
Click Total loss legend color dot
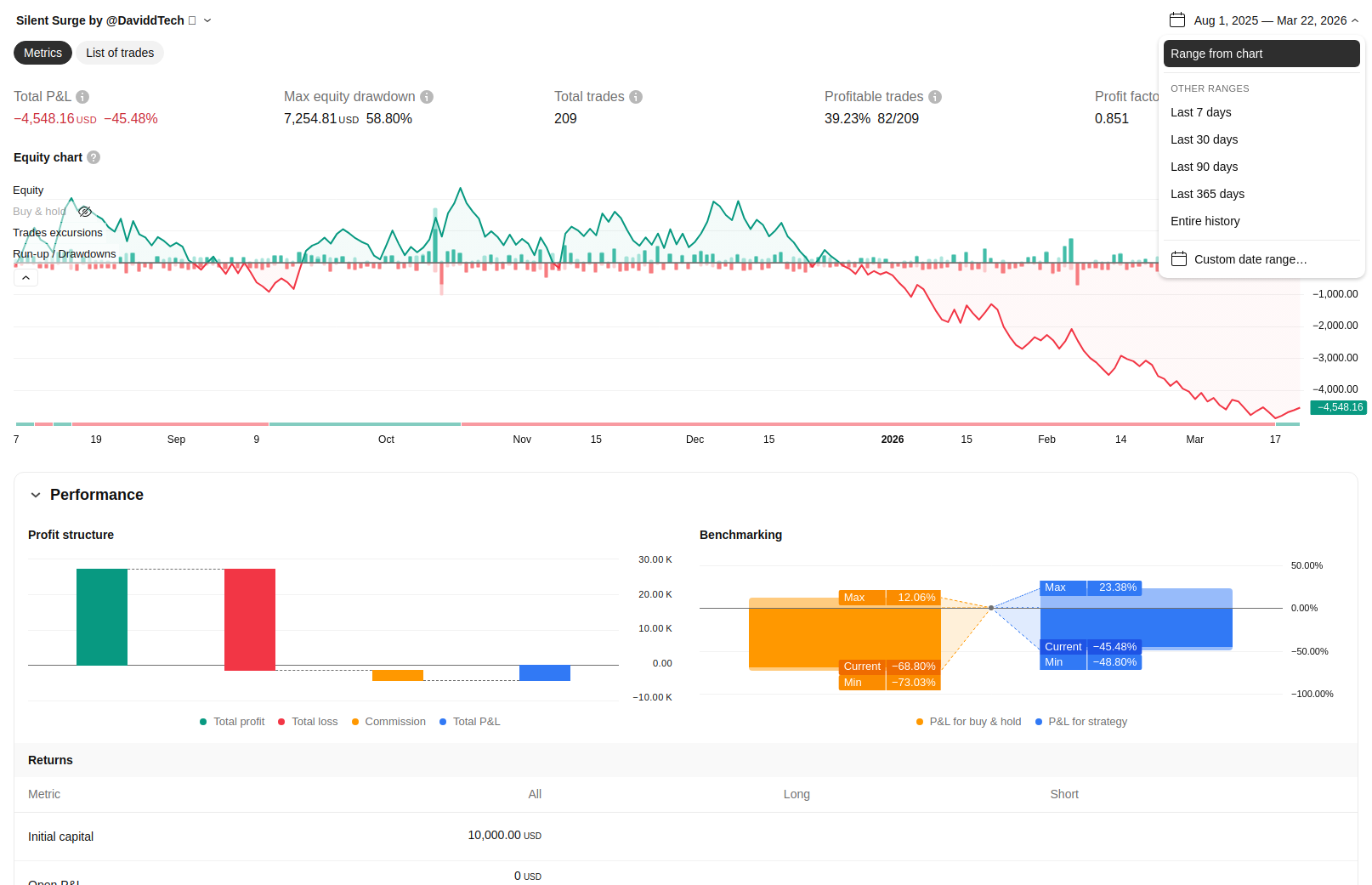281,722
